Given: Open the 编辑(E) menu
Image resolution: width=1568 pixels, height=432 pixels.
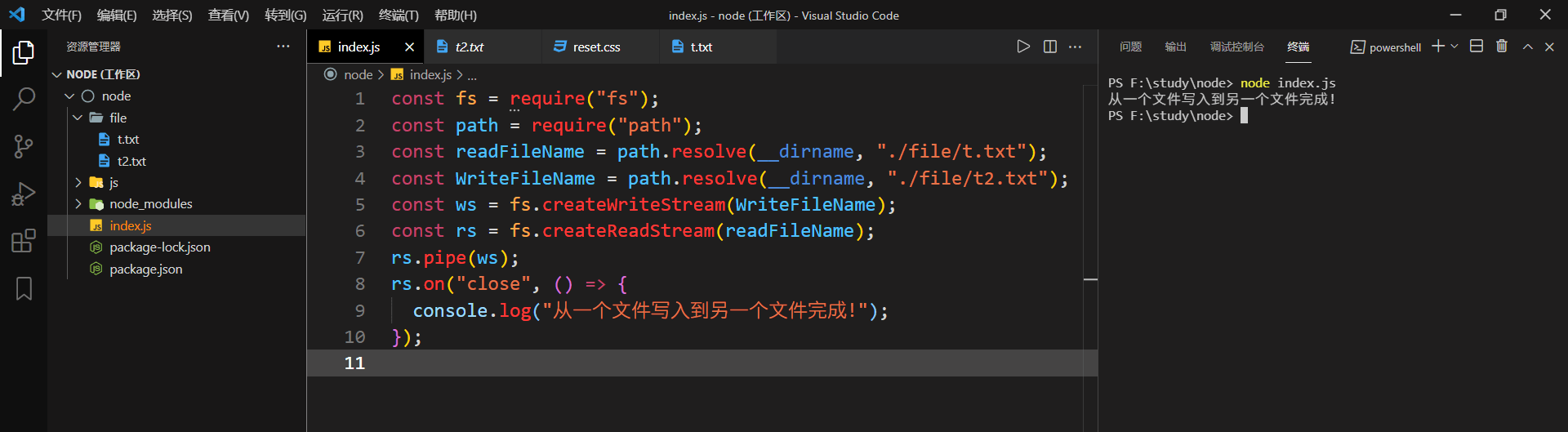Looking at the screenshot, I should (117, 15).
